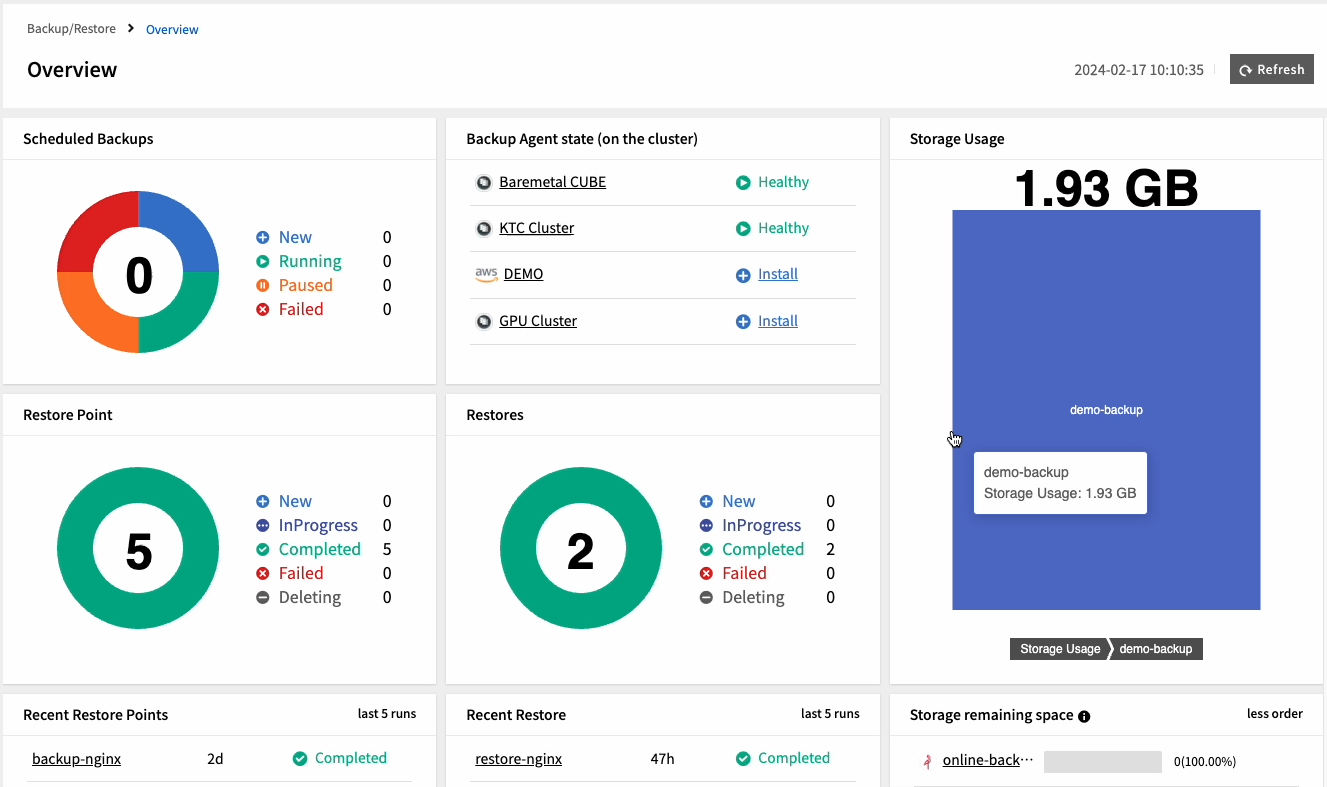The image size is (1327, 787).
Task: Click the Baremetal CUBE cluster icon
Action: pyautogui.click(x=484, y=182)
